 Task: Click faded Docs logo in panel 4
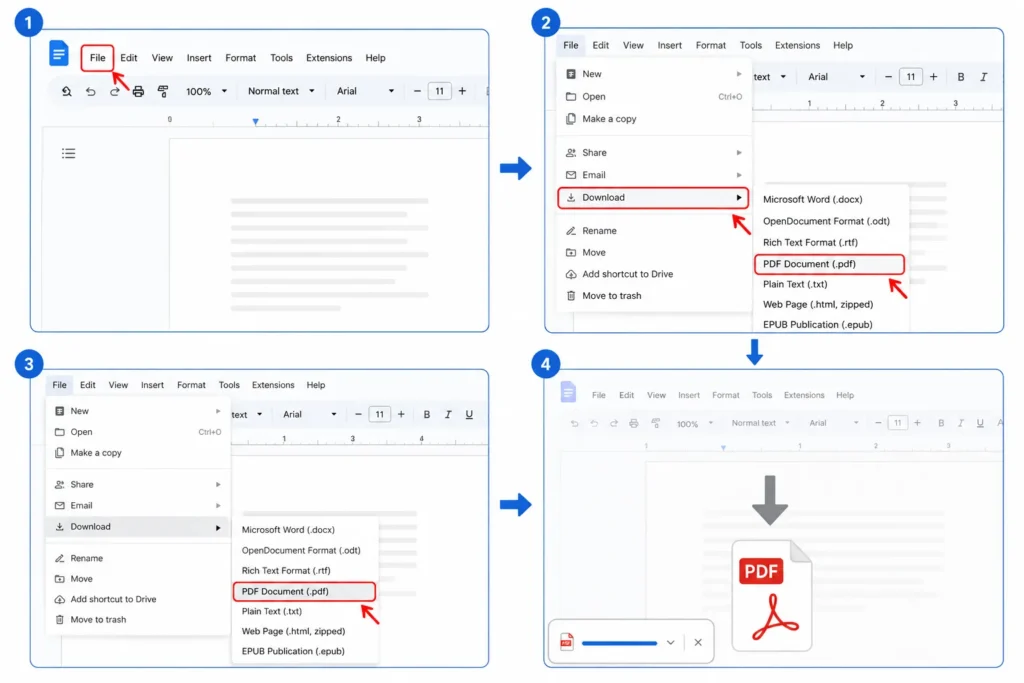tap(568, 392)
